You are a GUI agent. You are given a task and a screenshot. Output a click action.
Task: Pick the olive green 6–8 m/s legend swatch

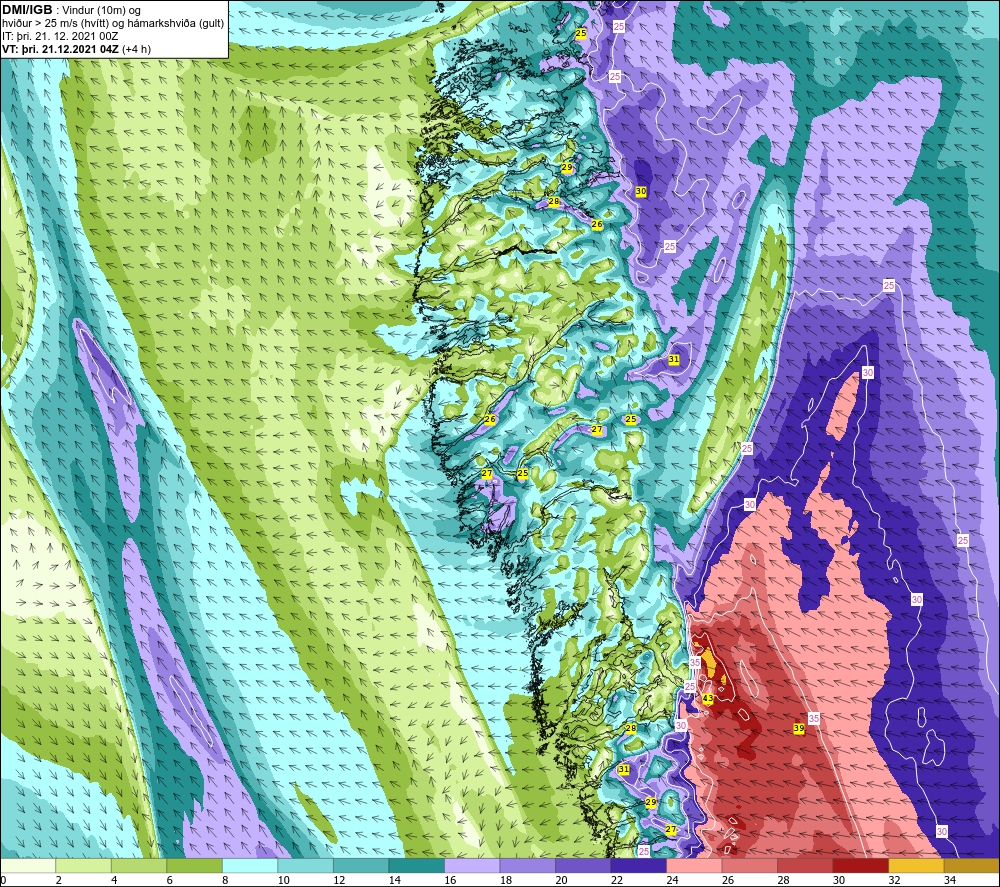tap(195, 865)
